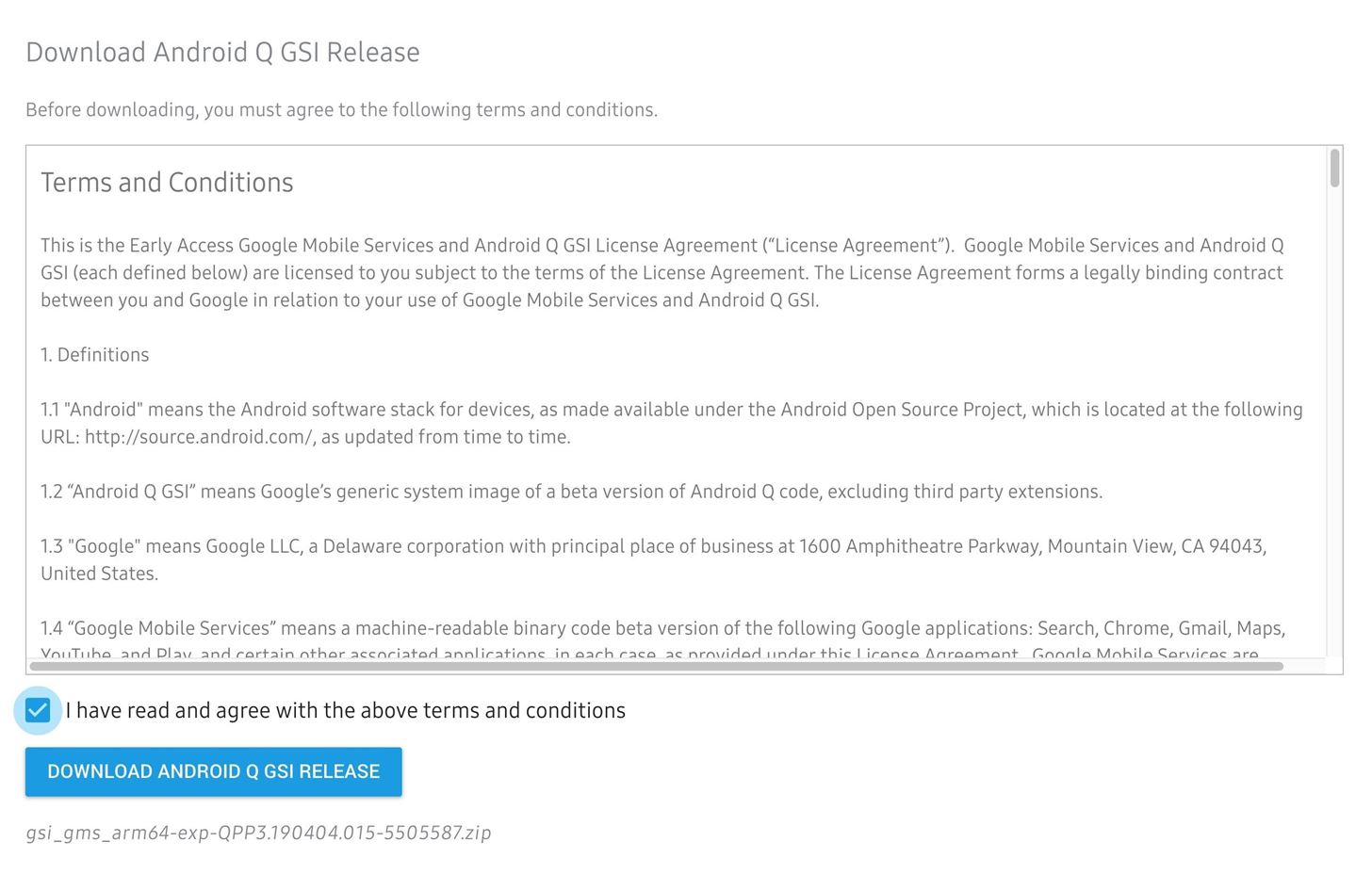
Task: Click the gsi_gms_arm64-exp-QPP3 zip filename text
Action: (x=258, y=833)
